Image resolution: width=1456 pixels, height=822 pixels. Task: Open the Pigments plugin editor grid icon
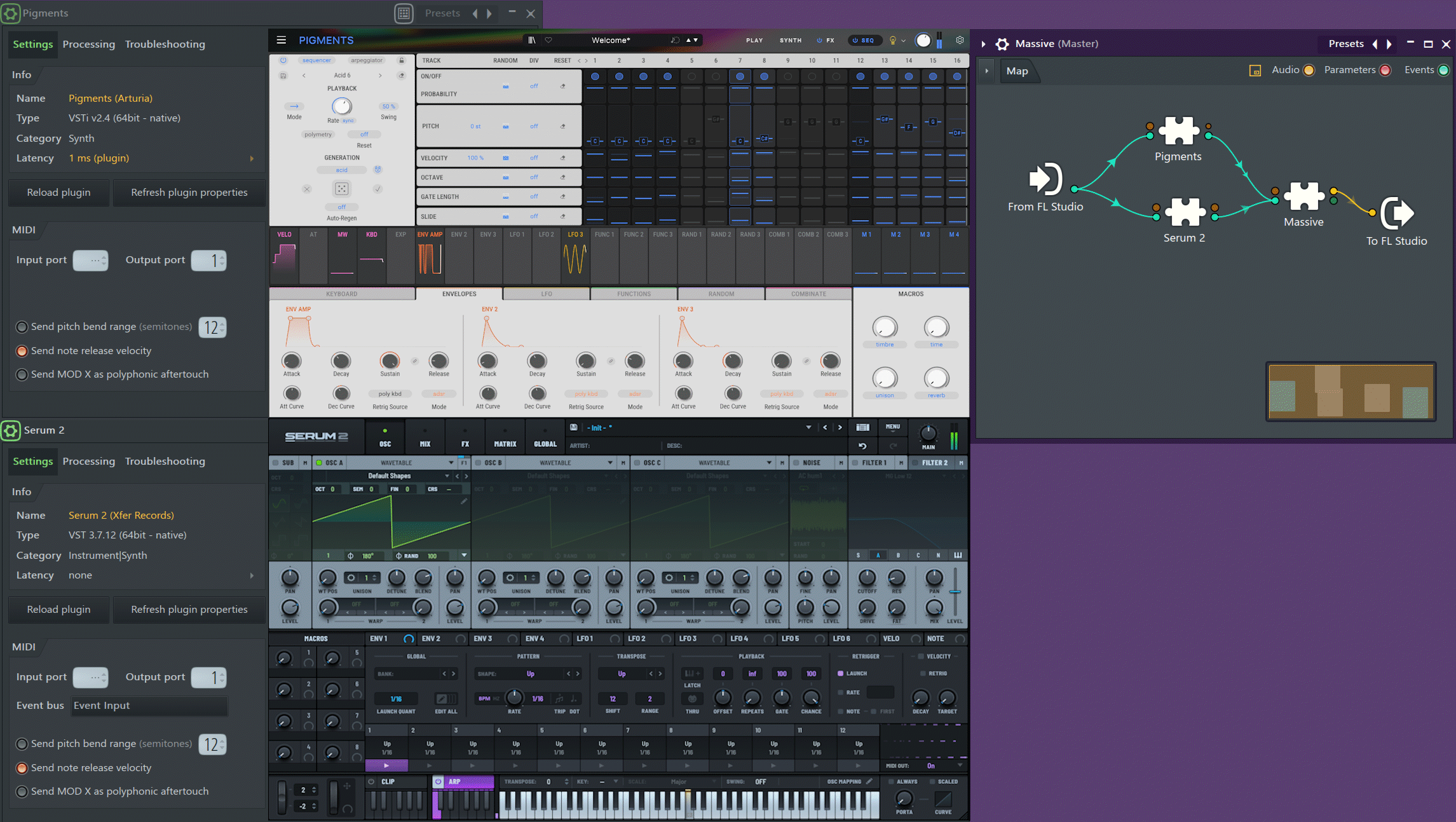(x=404, y=13)
